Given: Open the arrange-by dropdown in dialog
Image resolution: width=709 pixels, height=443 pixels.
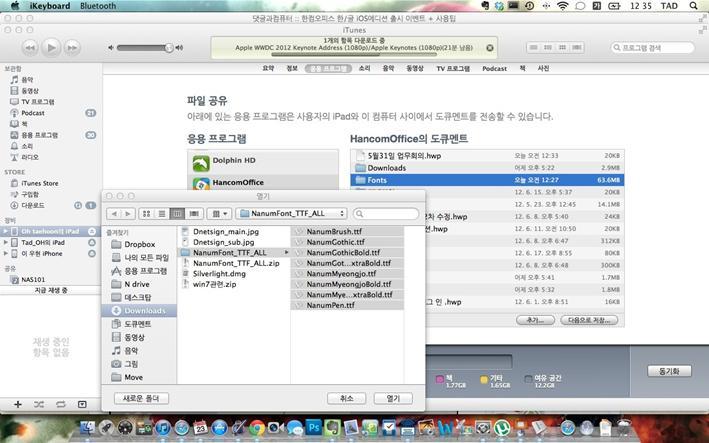Looking at the screenshot, I should pos(219,213).
